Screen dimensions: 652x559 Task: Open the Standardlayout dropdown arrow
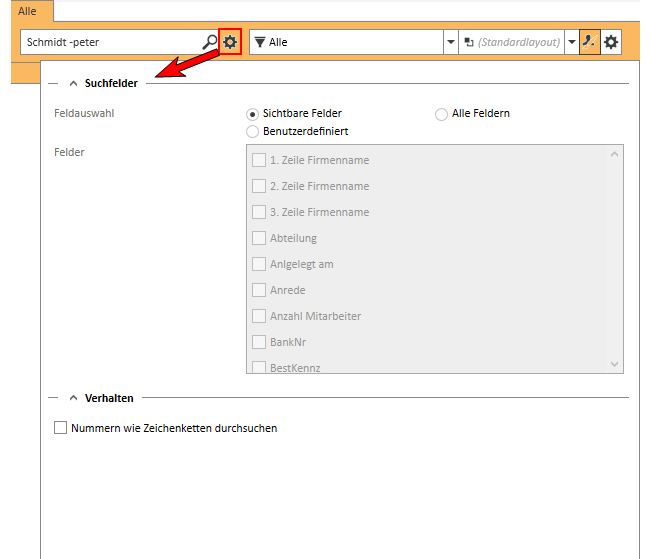pos(571,42)
